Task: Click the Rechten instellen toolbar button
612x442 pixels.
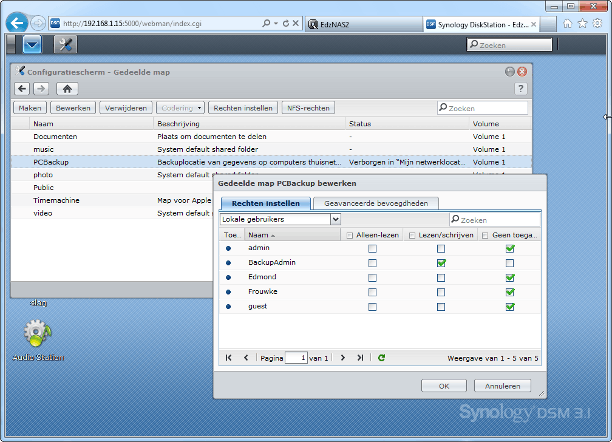Action: [x=243, y=108]
